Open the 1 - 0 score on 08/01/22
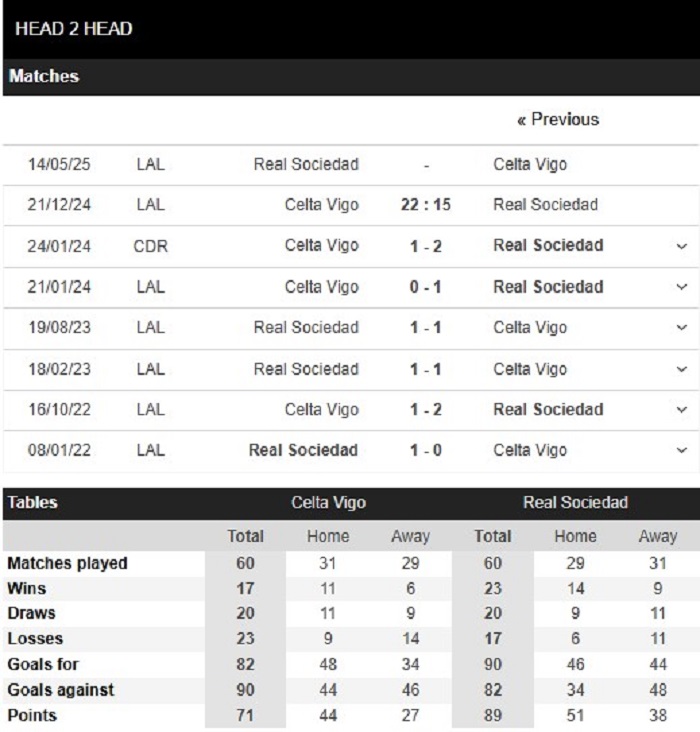This screenshot has width=700, height=732. 425,450
